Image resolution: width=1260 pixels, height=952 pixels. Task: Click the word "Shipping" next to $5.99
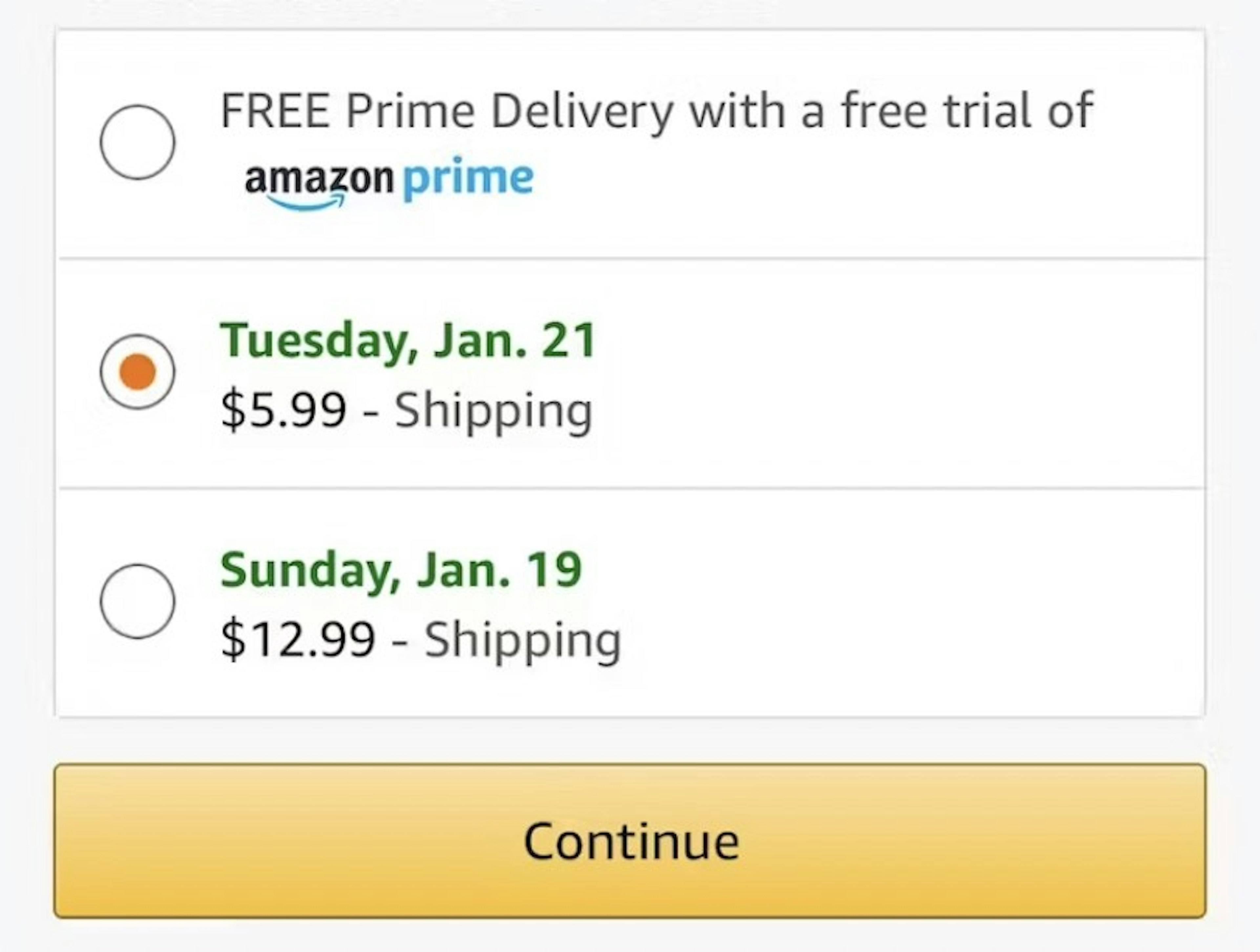tap(493, 411)
